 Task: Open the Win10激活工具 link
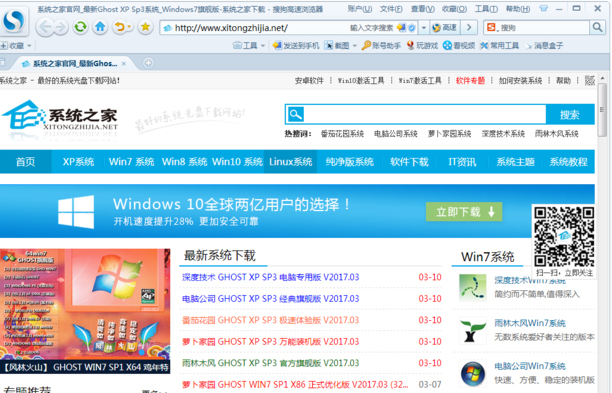click(361, 81)
